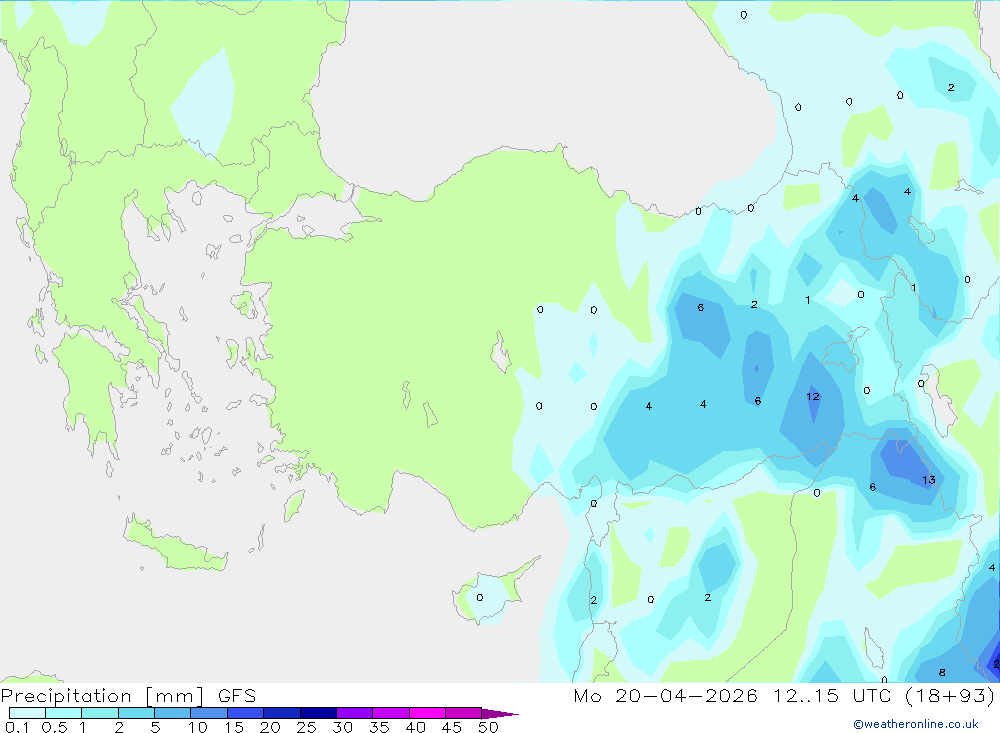Pick the 45–50 mm legend color swatch

[x=464, y=713]
